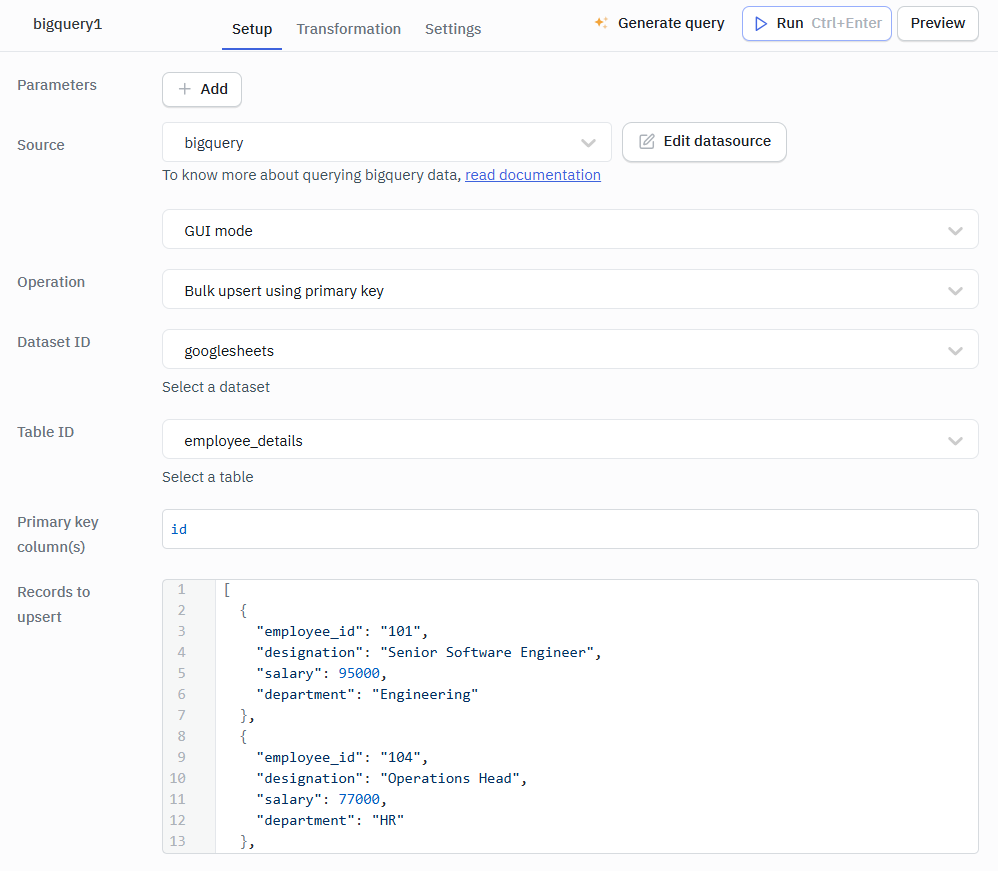
Task: Open the Source dropdown showing bigquery
Action: tap(386, 142)
